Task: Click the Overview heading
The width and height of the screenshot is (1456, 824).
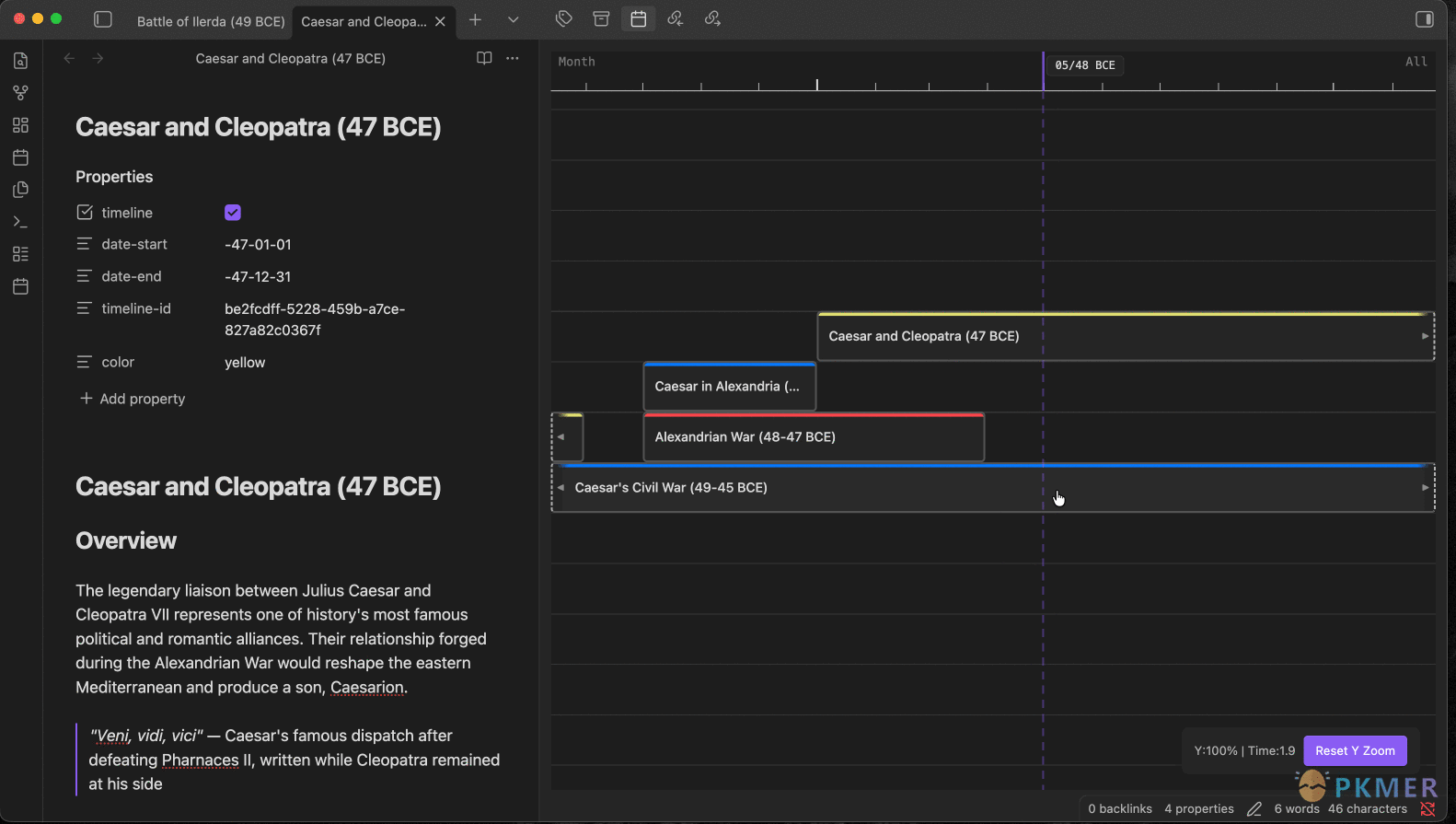Action: click(126, 540)
